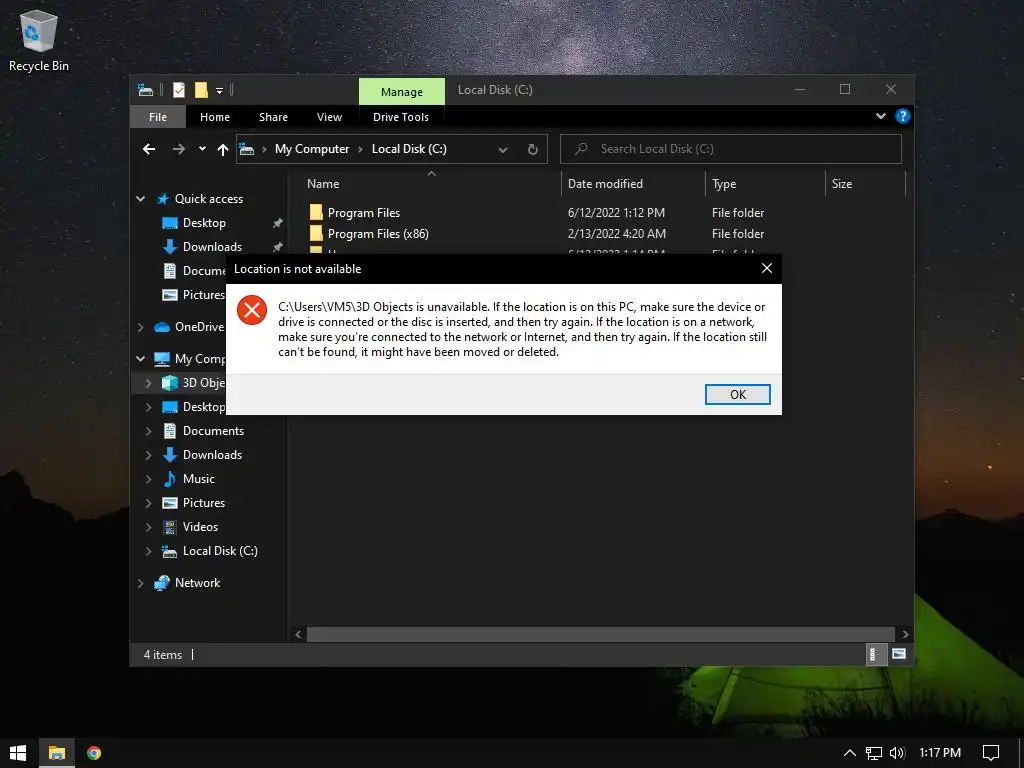The image size is (1024, 768).
Task: Open the volume control in system tray
Action: [897, 753]
